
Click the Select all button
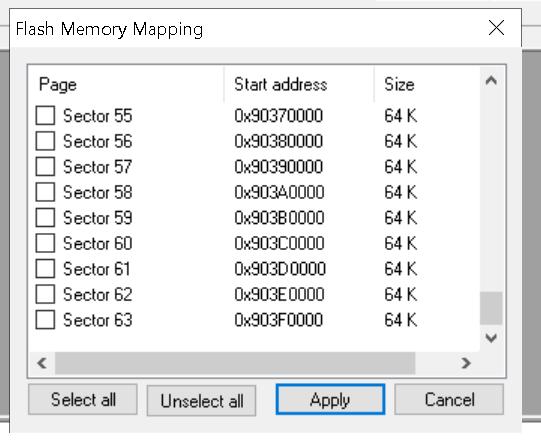[x=83, y=400]
